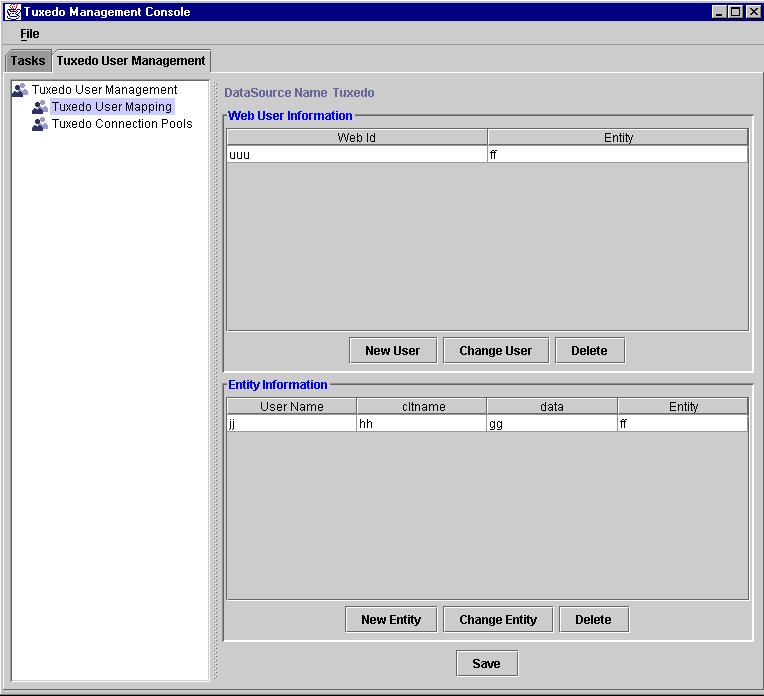Select the 'hh' cltname cell
This screenshot has width=764, height=696.
coord(422,424)
